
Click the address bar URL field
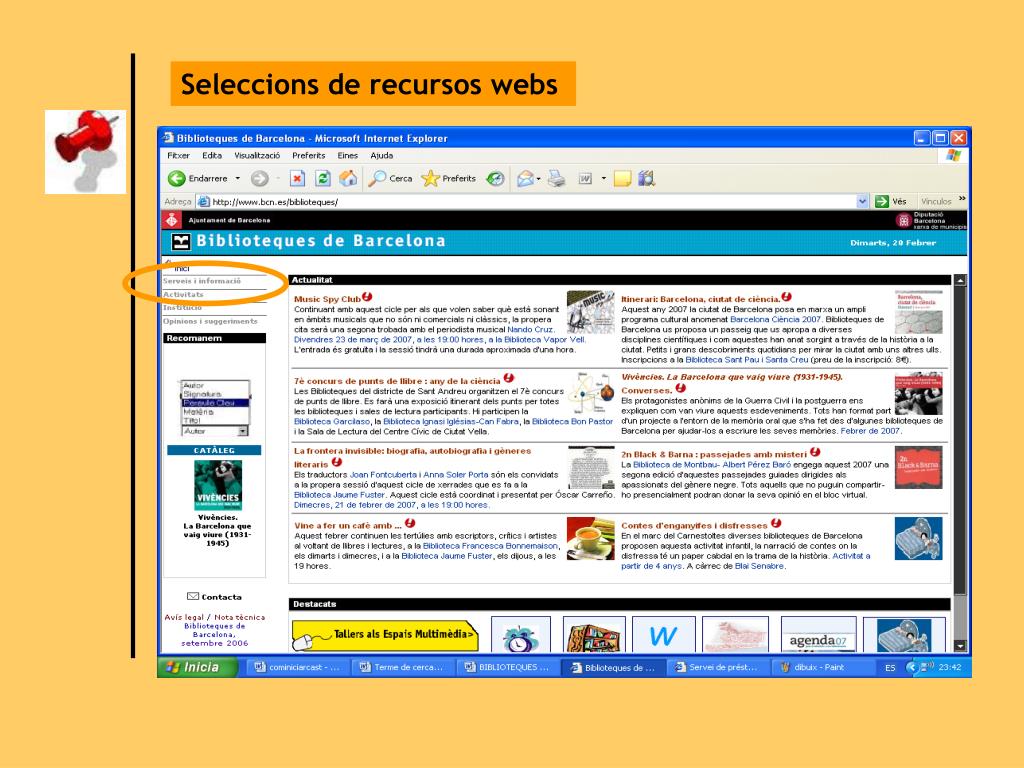[x=527, y=202]
